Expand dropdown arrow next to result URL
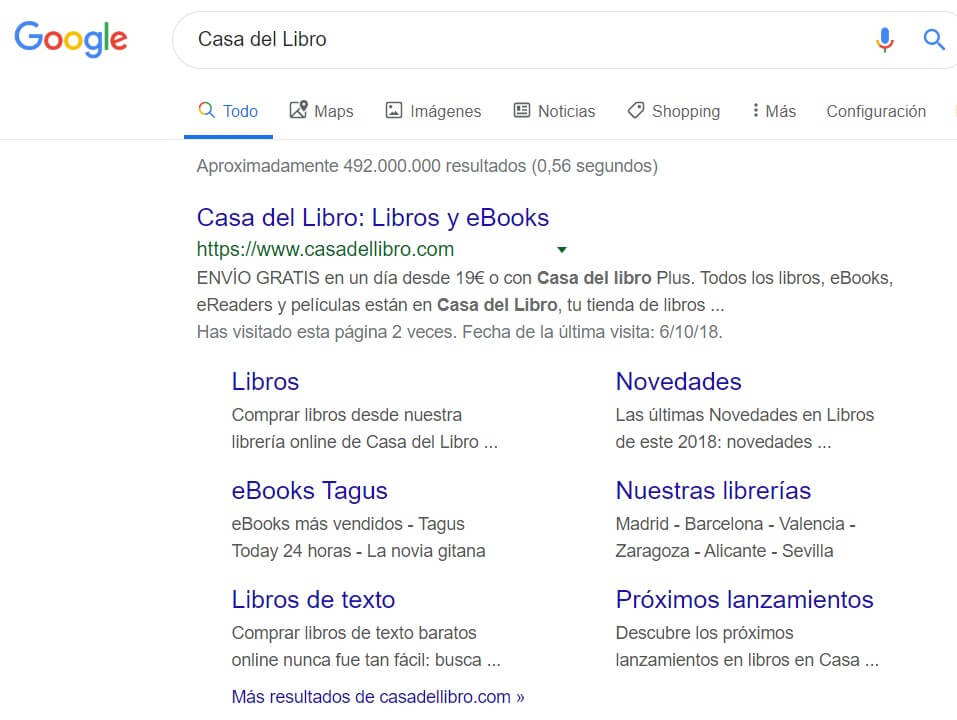Image resolution: width=957 pixels, height=720 pixels. click(x=562, y=250)
